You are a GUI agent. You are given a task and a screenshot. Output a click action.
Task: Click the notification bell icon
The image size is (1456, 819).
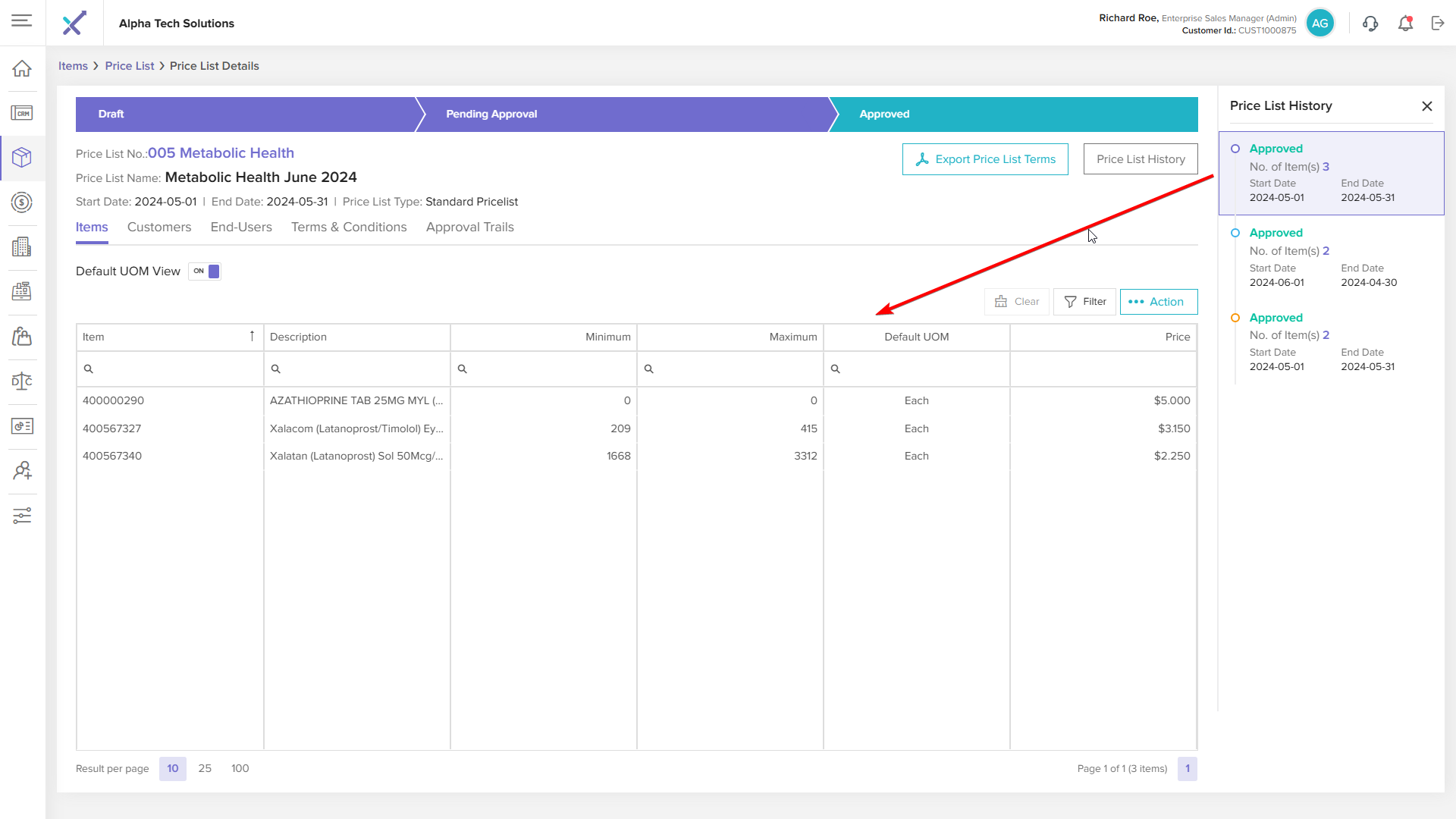point(1405,24)
